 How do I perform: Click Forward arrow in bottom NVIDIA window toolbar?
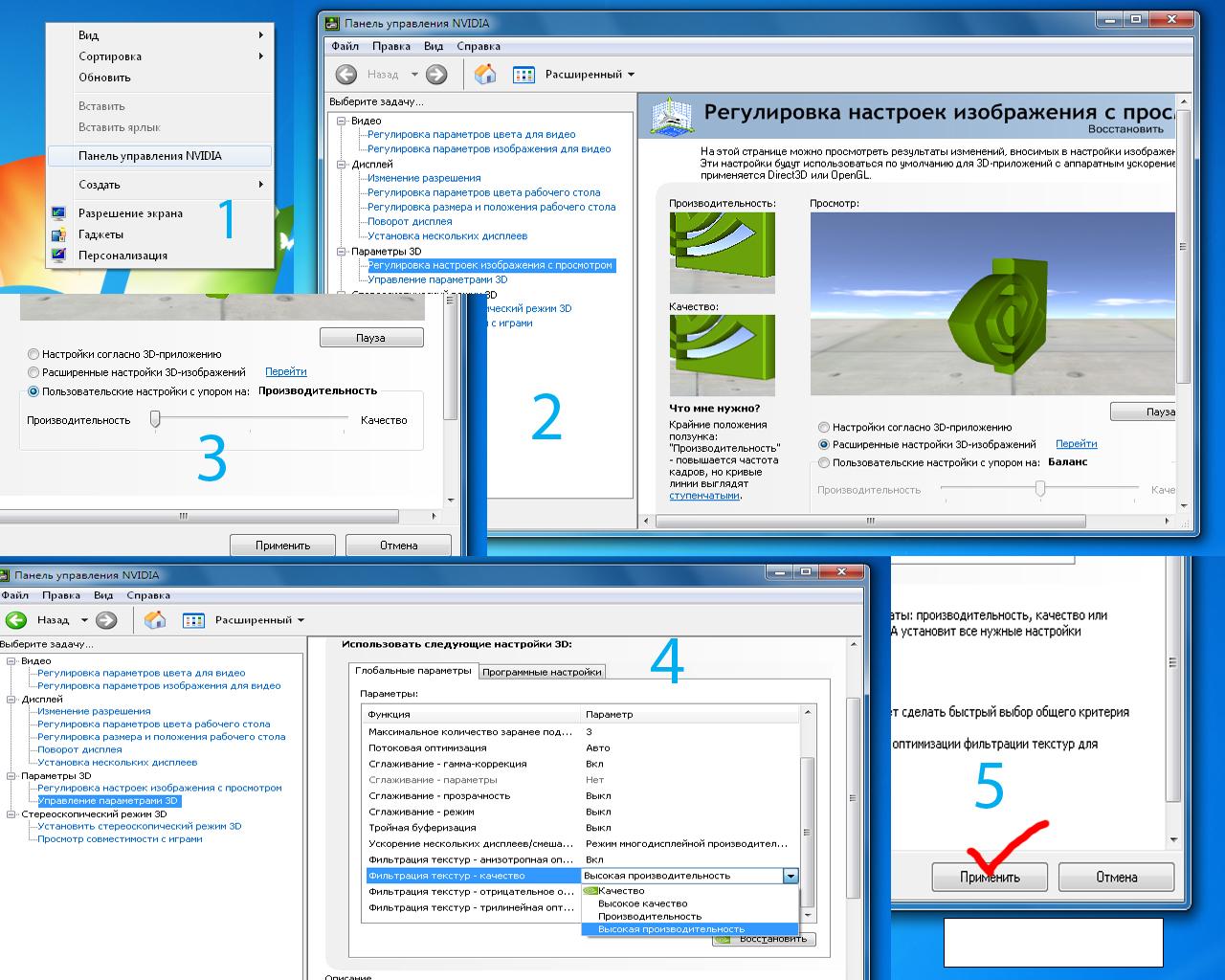[106, 620]
